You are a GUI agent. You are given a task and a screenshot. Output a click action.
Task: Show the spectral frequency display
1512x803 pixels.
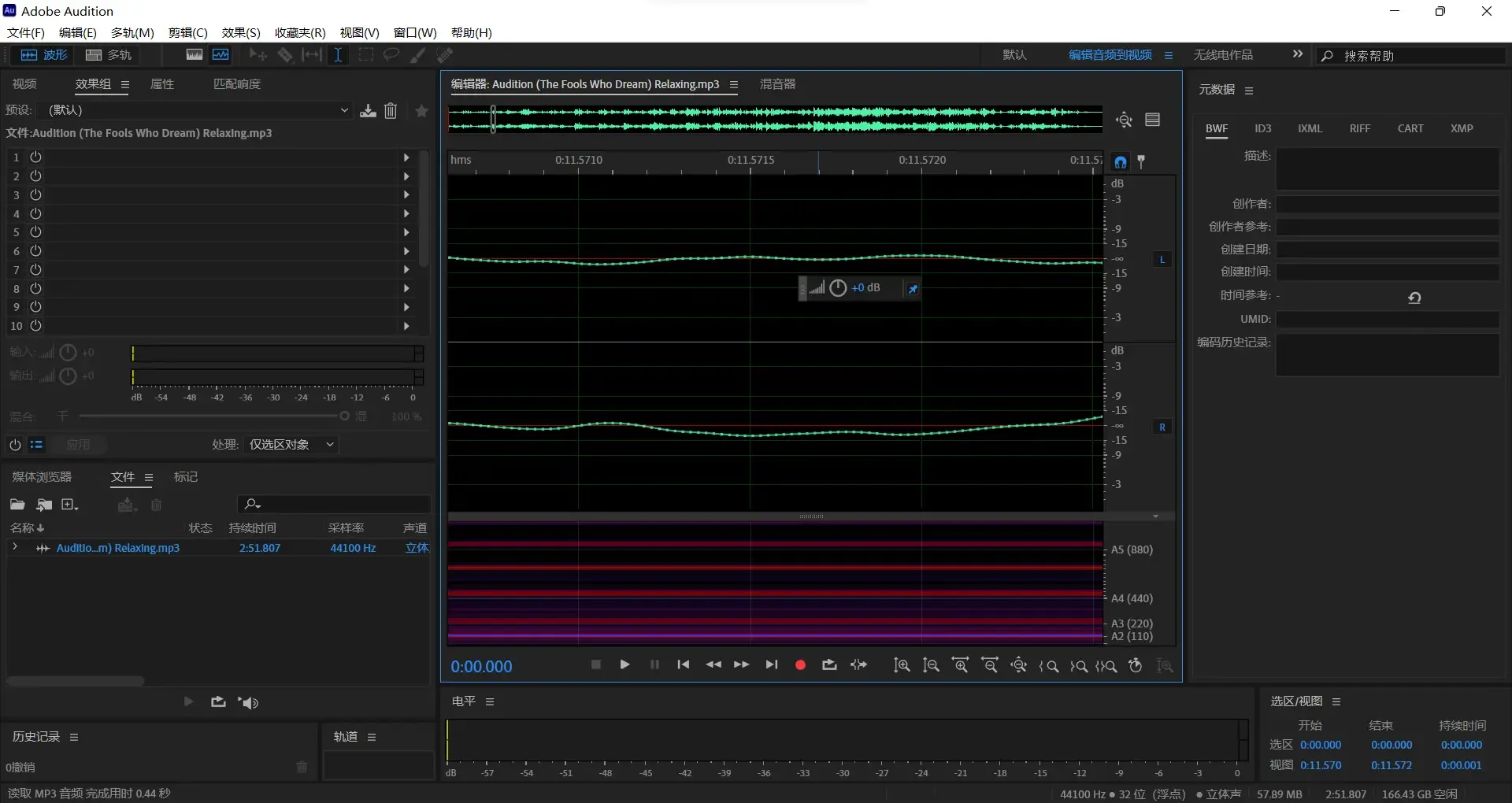tap(195, 55)
